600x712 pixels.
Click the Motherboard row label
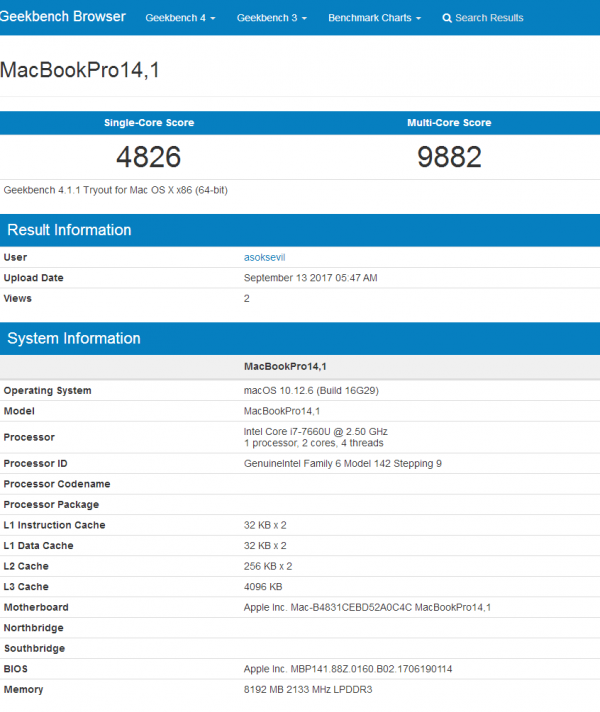(36, 608)
